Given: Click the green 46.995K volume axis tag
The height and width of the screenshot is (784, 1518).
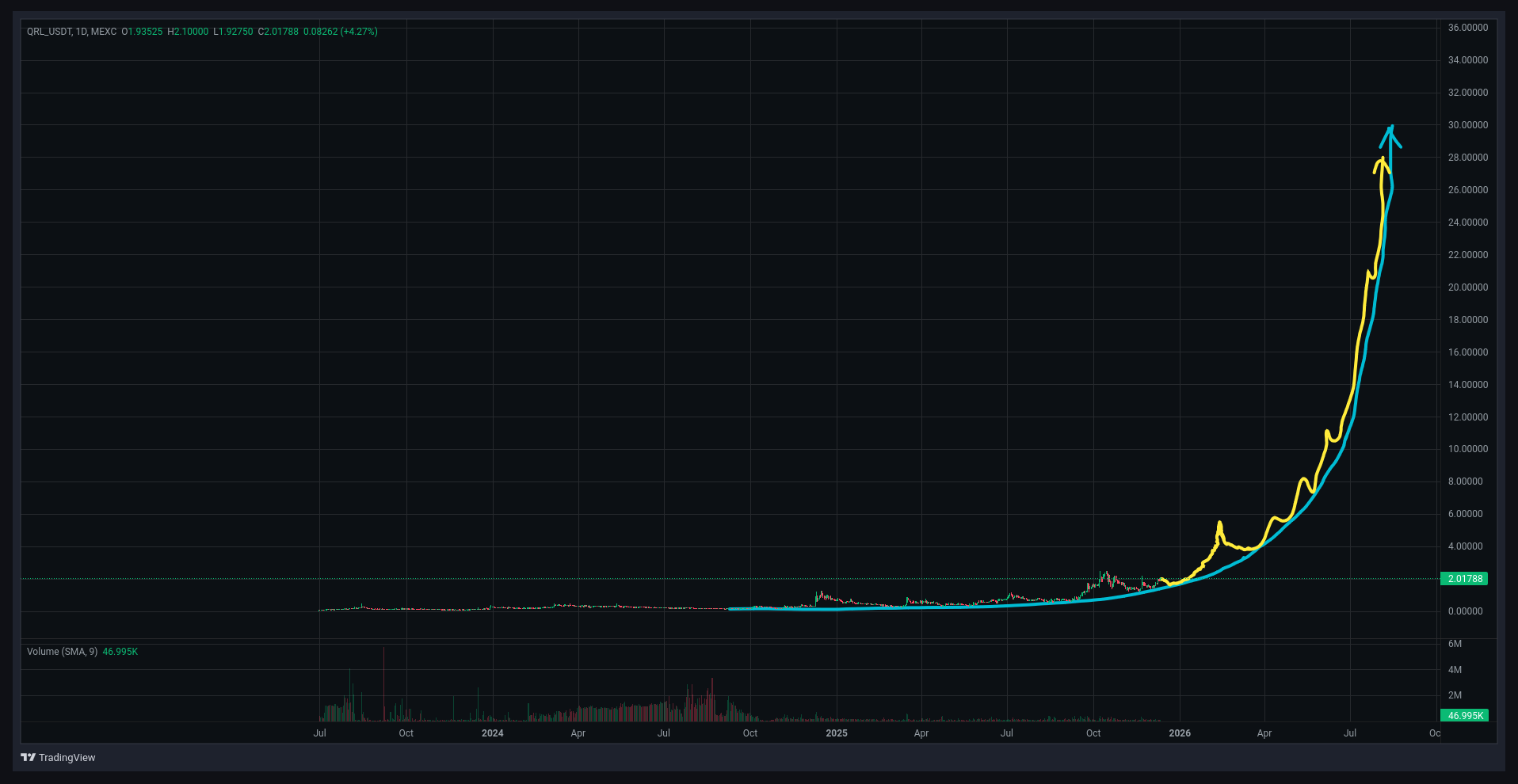Looking at the screenshot, I should pos(1464,716).
